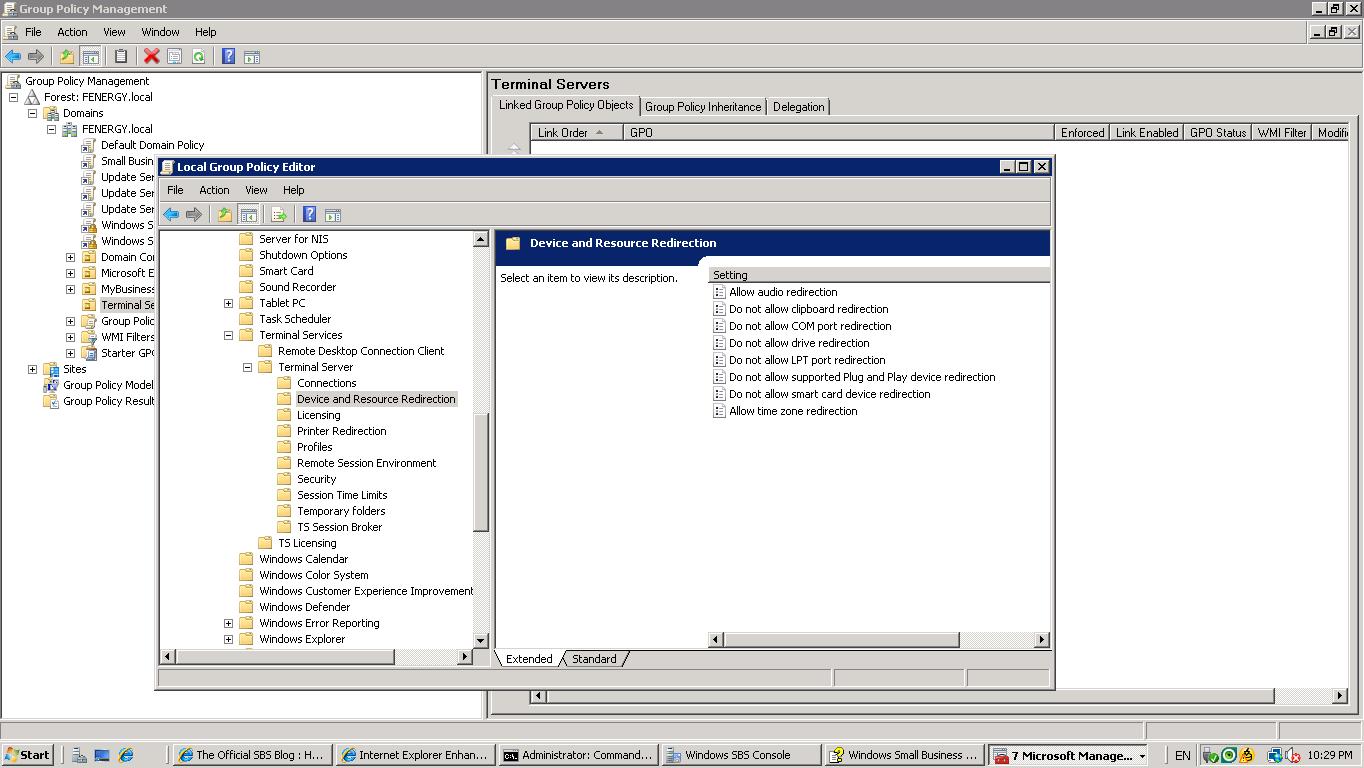Click the Enforced column header

[x=1082, y=132]
